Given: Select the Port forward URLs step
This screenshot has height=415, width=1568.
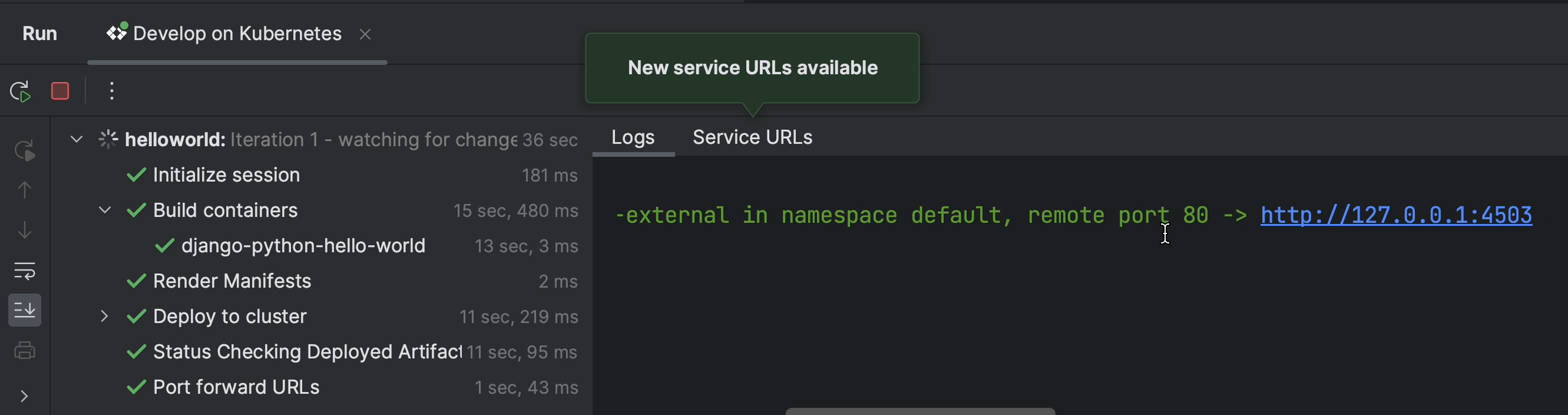Looking at the screenshot, I should pos(236,387).
